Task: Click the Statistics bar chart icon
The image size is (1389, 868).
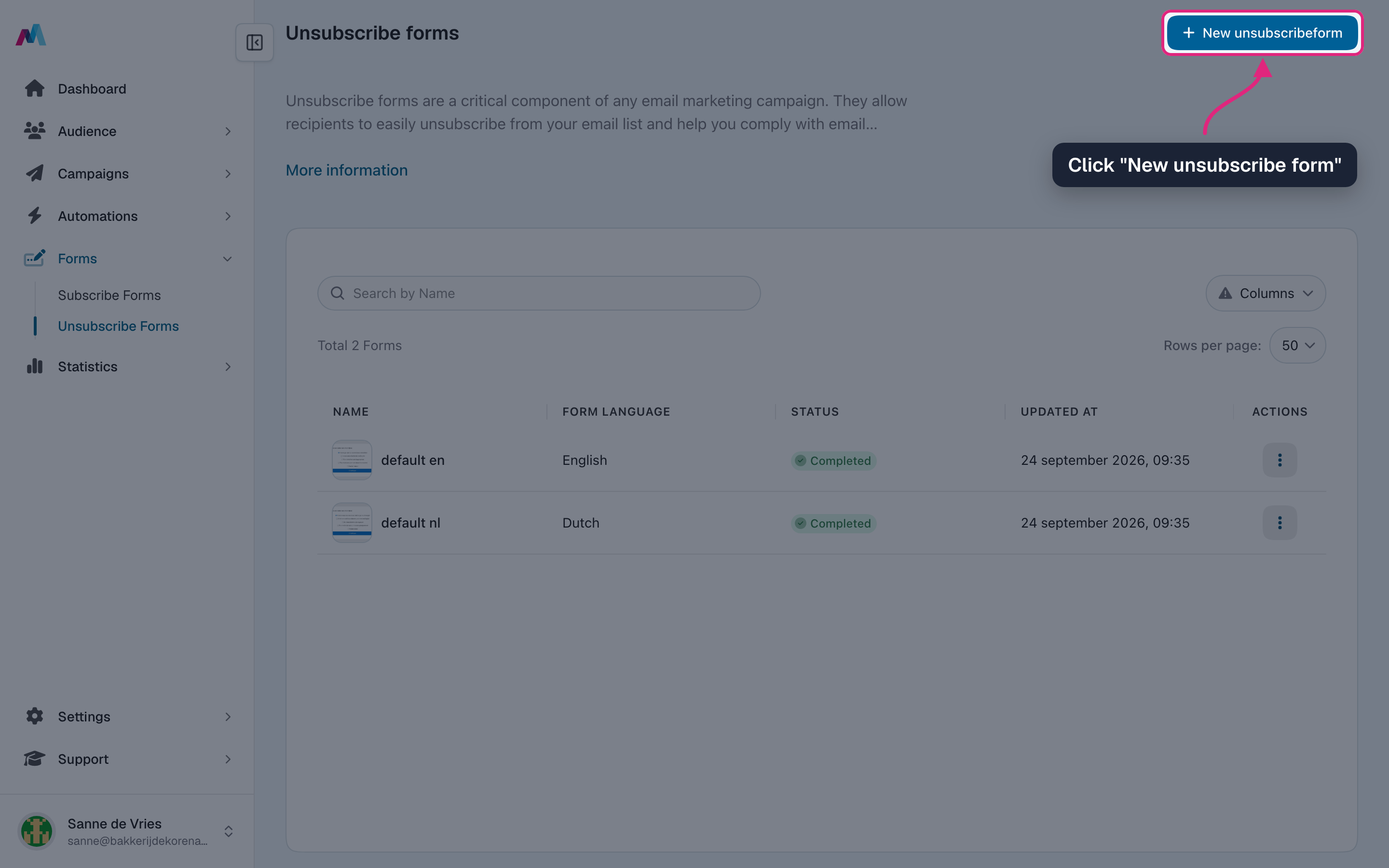Action: click(34, 366)
